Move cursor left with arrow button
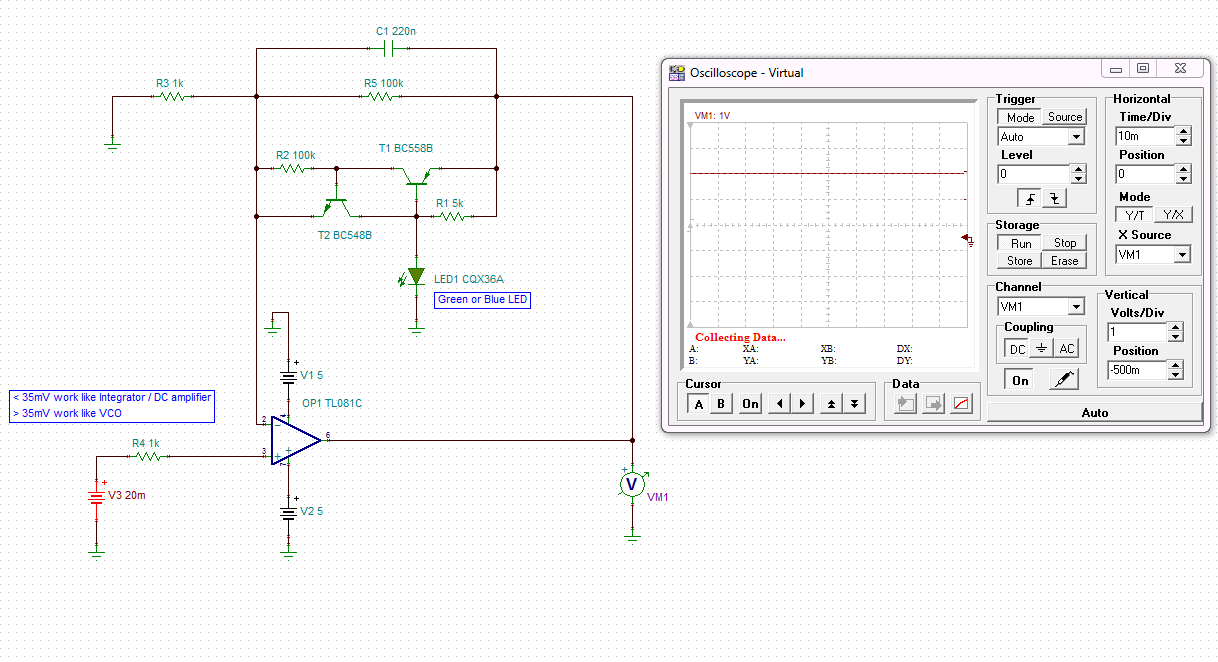Screen dimensions: 1218x662 click(x=779, y=403)
